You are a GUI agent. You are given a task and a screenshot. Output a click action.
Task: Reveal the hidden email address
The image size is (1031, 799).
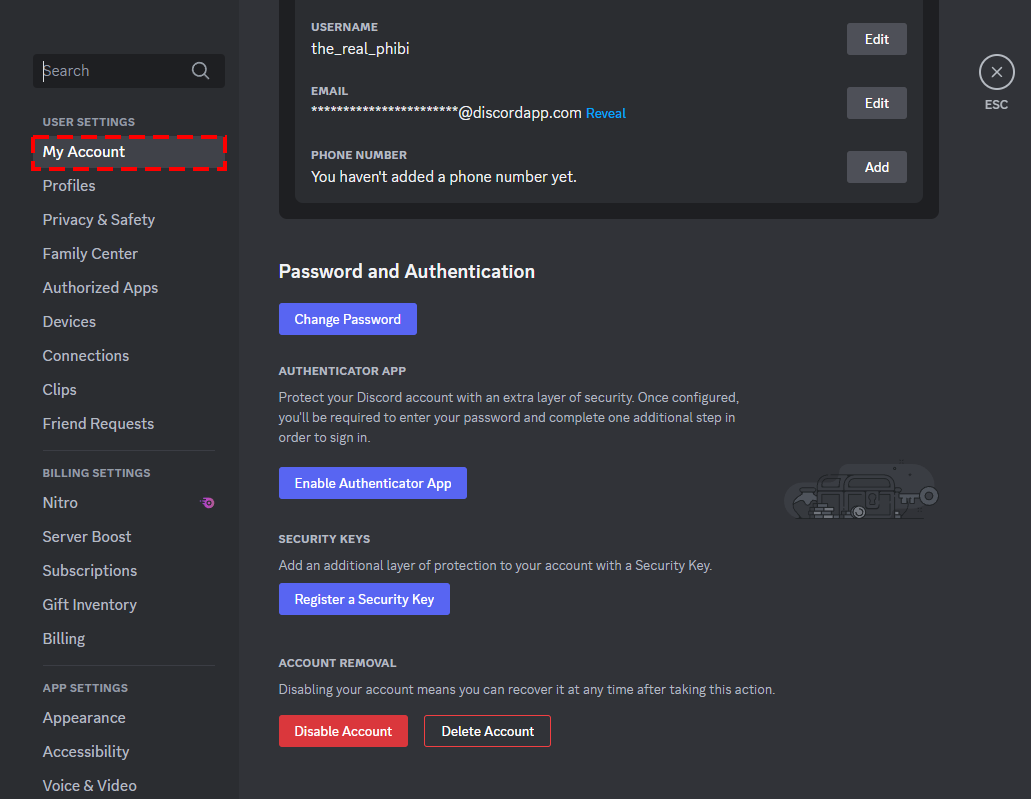tap(606, 113)
